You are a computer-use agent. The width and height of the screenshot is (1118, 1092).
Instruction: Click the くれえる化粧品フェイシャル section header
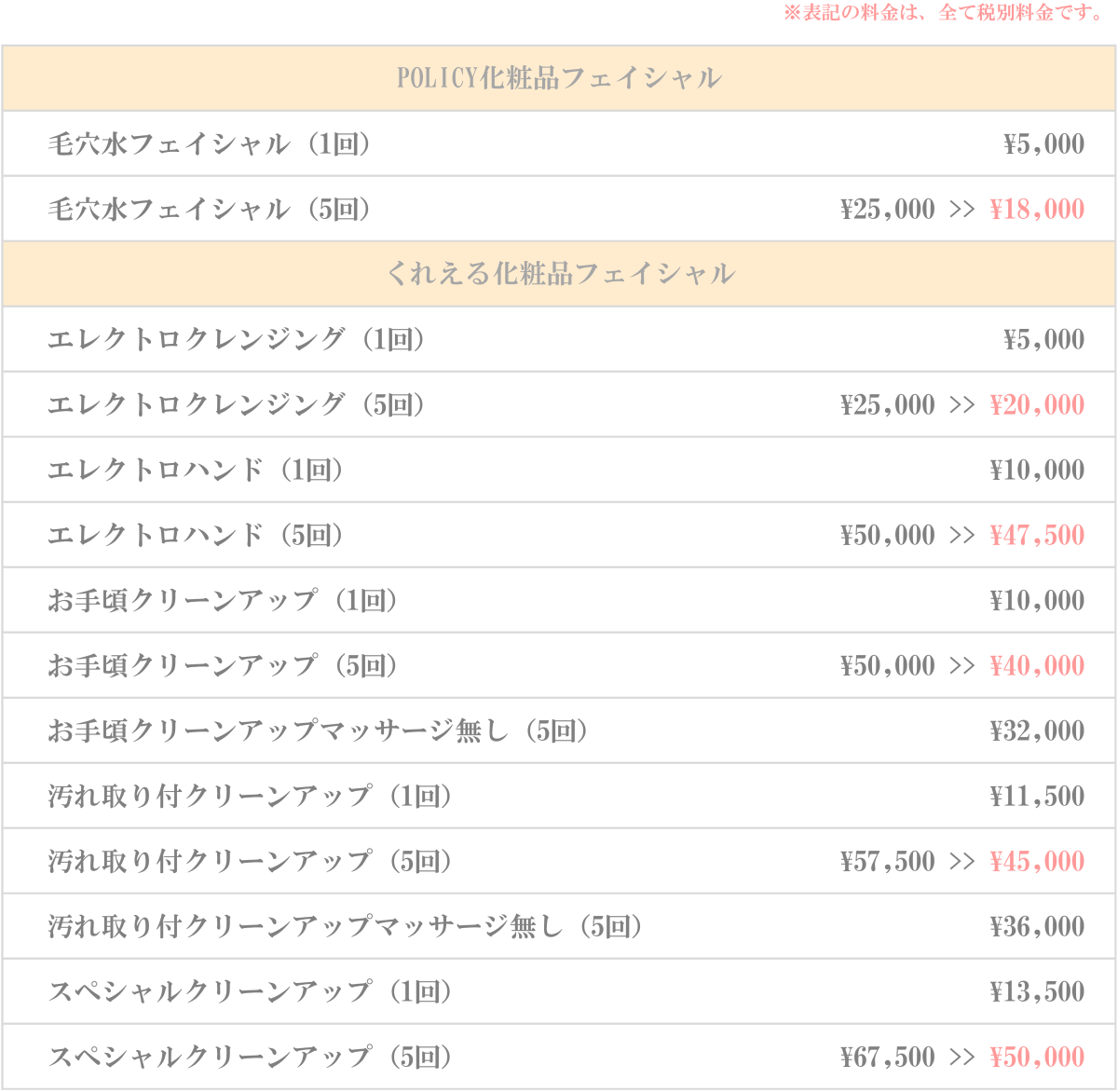(559, 274)
